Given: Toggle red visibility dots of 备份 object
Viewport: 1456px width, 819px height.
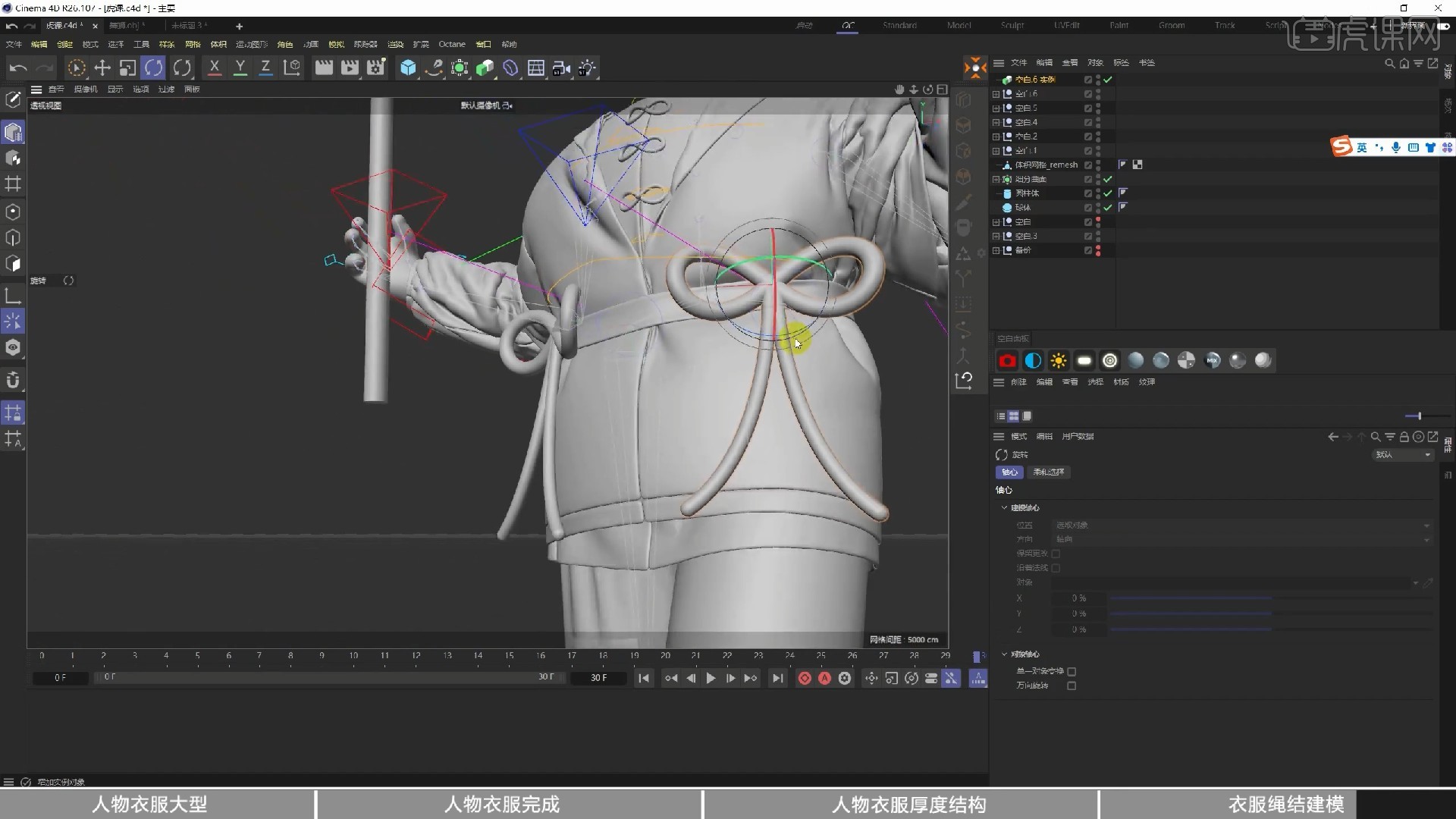Looking at the screenshot, I should (1098, 250).
